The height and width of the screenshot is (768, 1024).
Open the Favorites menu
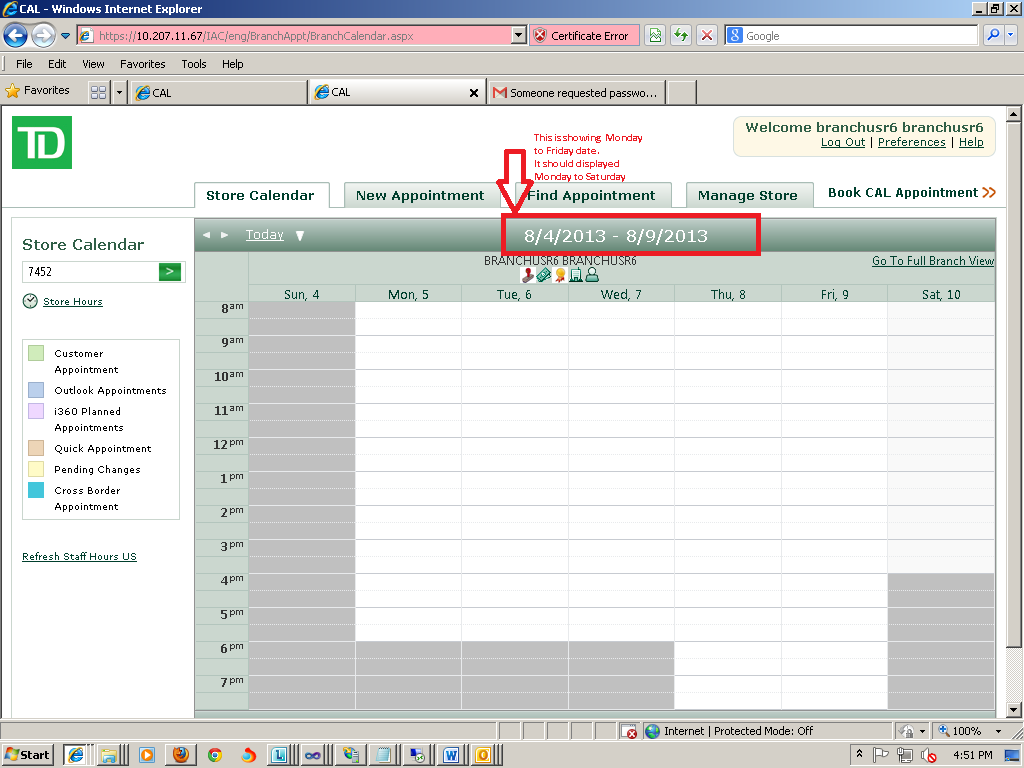pyautogui.click(x=142, y=64)
